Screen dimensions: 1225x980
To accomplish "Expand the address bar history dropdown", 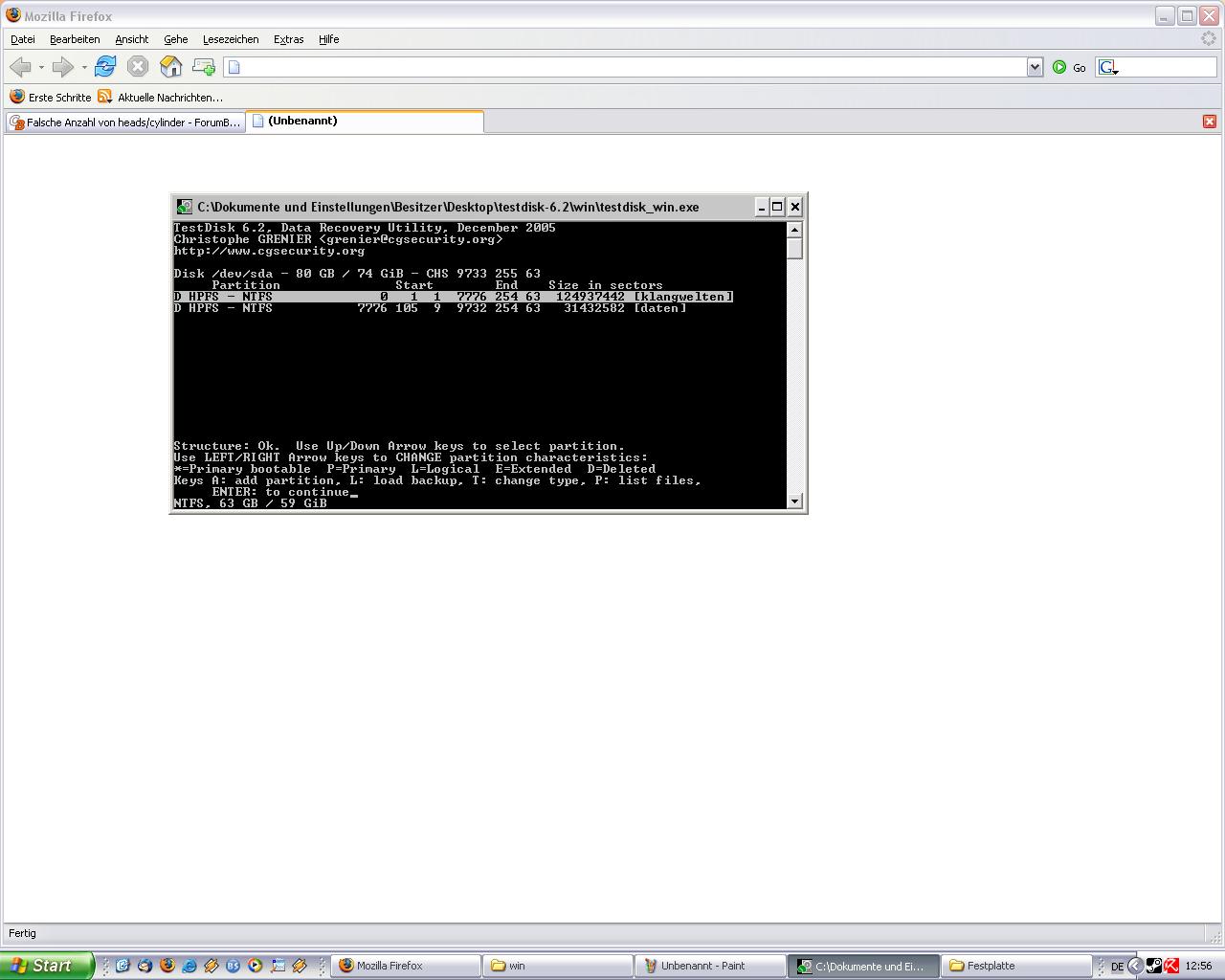I will [x=1035, y=67].
